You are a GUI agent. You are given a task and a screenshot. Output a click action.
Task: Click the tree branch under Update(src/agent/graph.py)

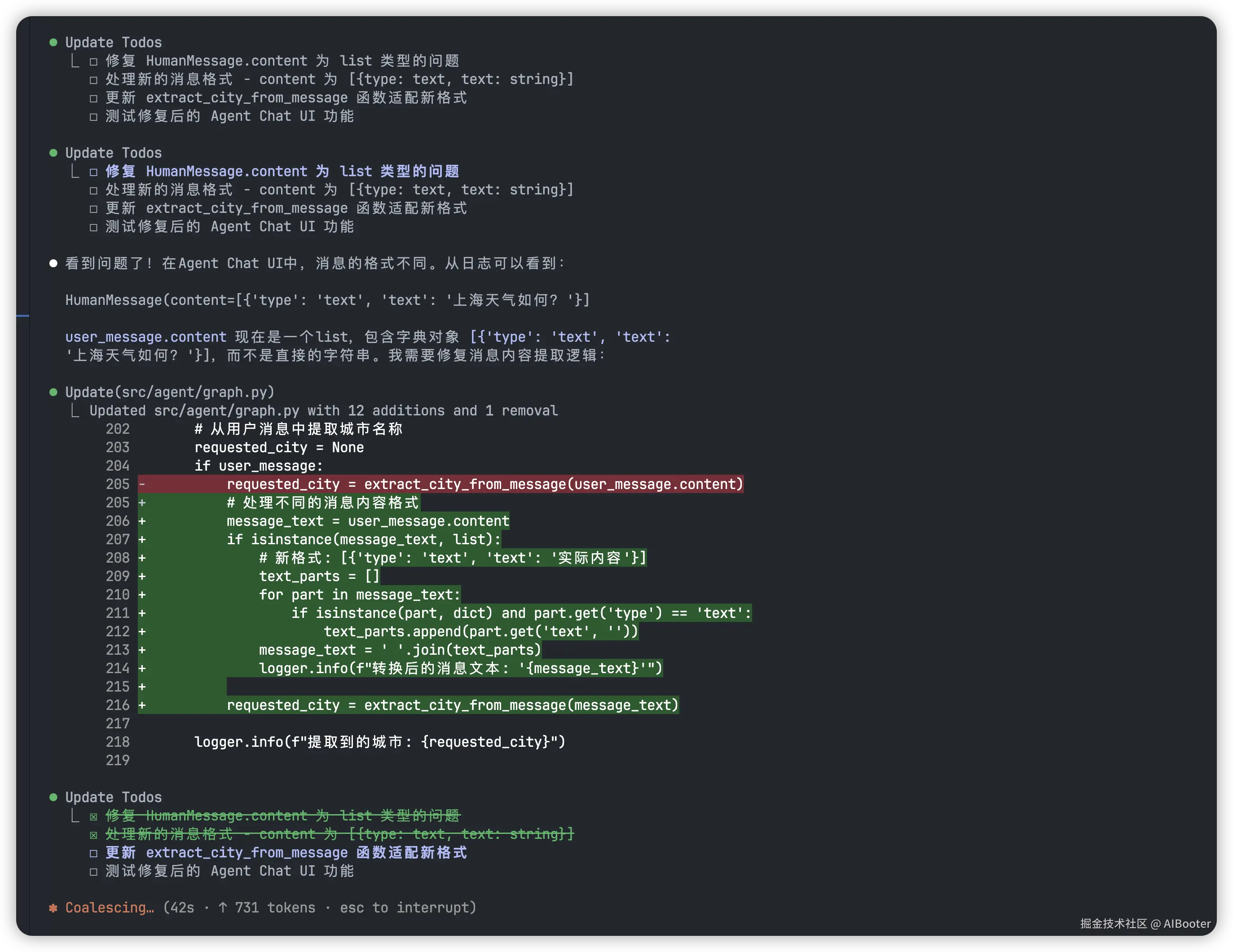pyautogui.click(x=75, y=410)
